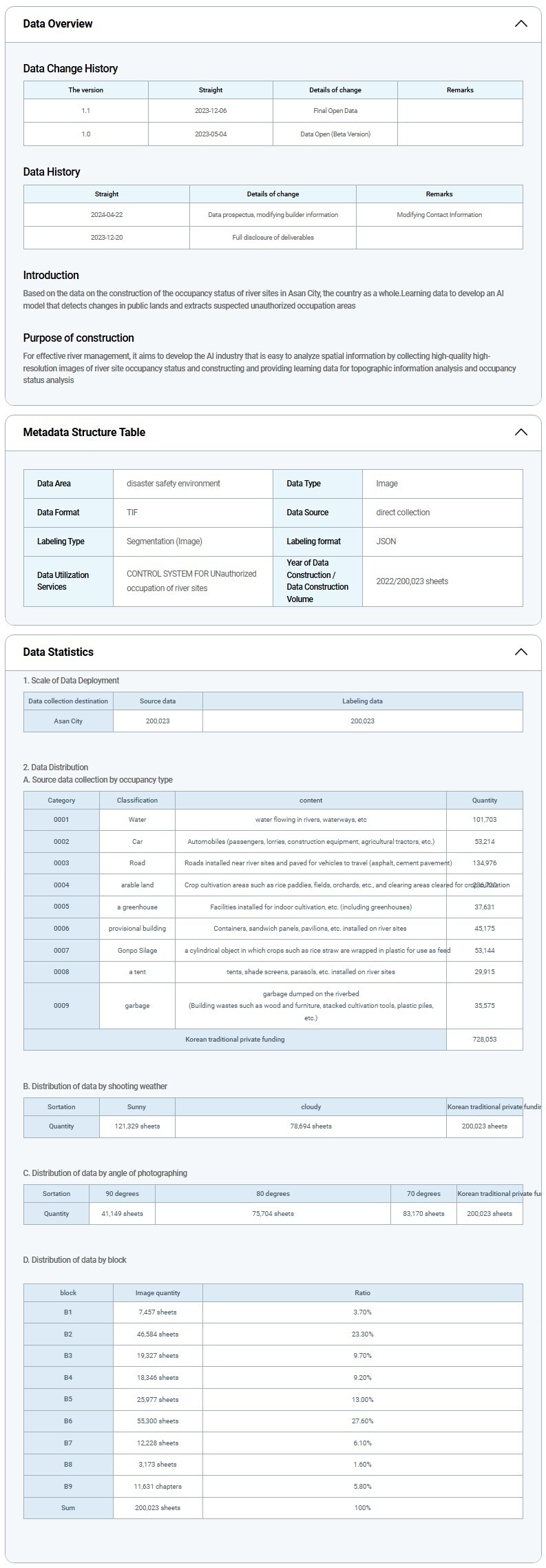
Task: Click the Data Statistics panel title
Action: click(x=59, y=652)
